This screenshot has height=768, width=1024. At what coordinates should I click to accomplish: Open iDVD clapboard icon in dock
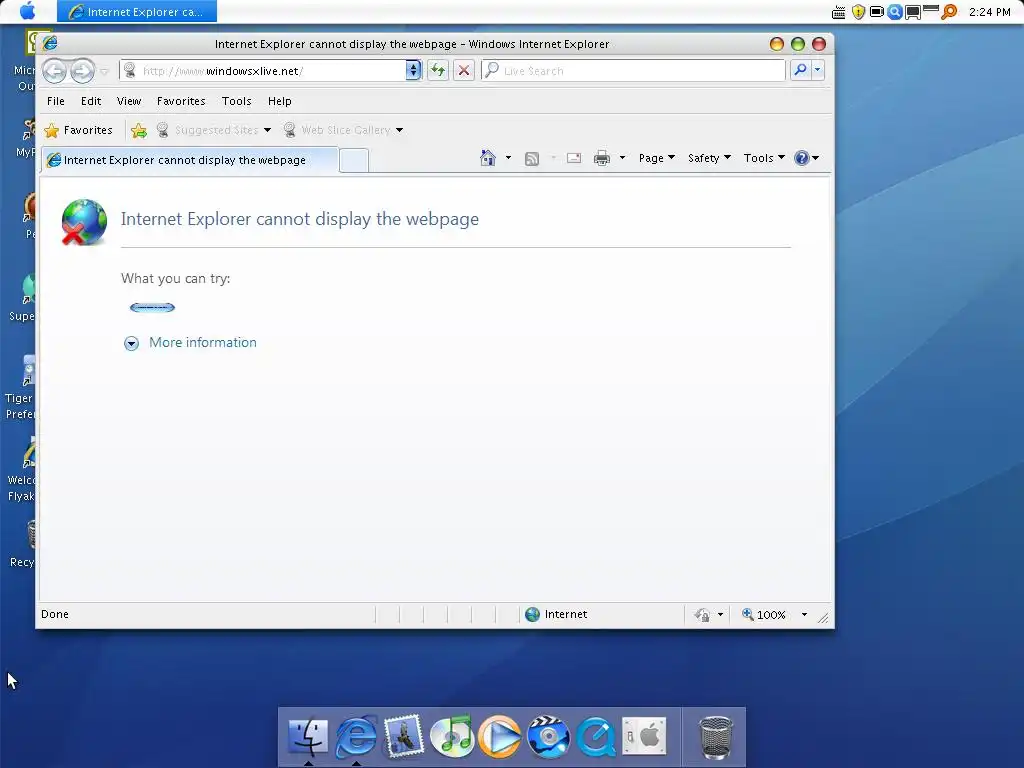[548, 736]
